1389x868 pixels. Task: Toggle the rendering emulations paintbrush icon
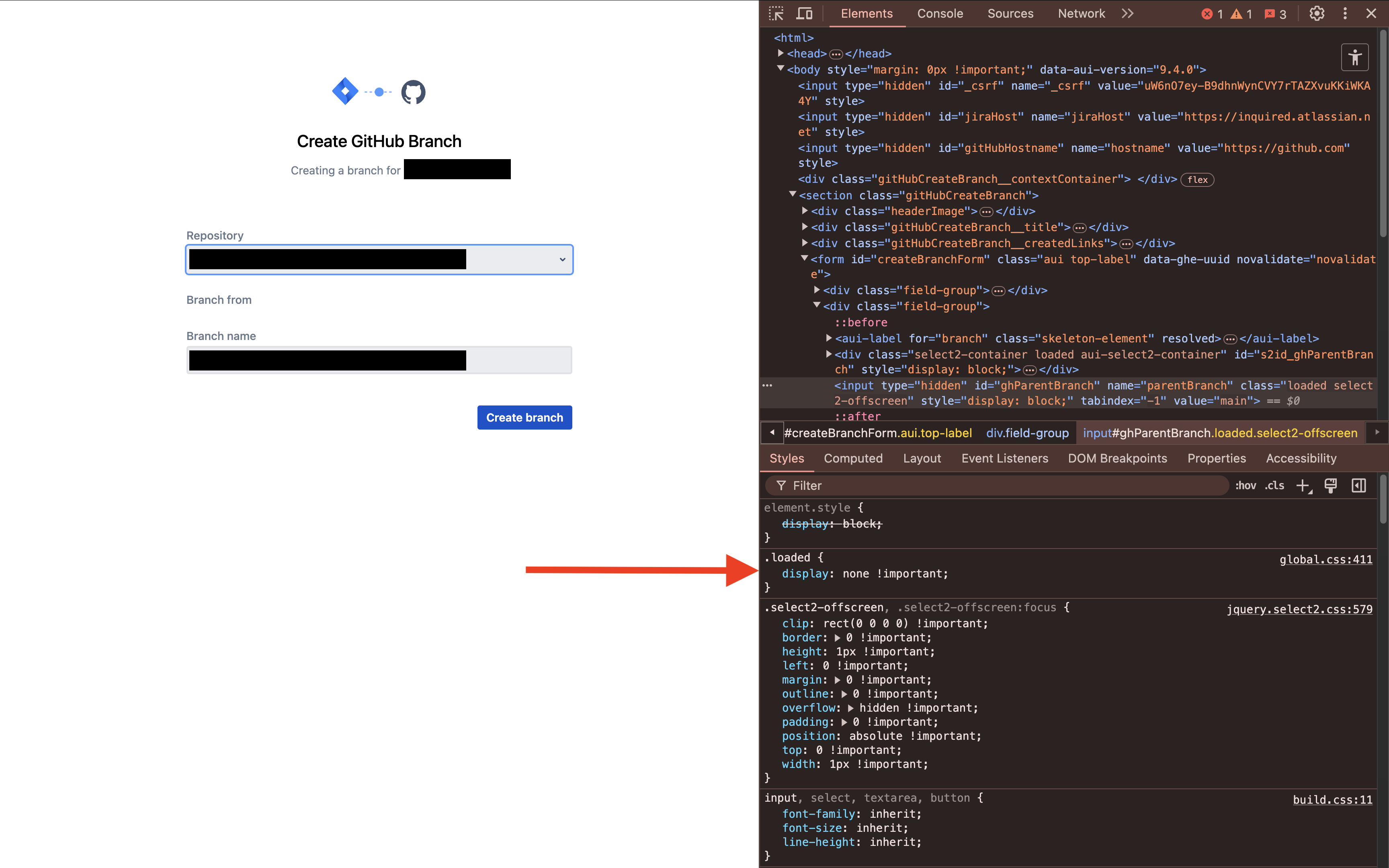pos(1330,486)
